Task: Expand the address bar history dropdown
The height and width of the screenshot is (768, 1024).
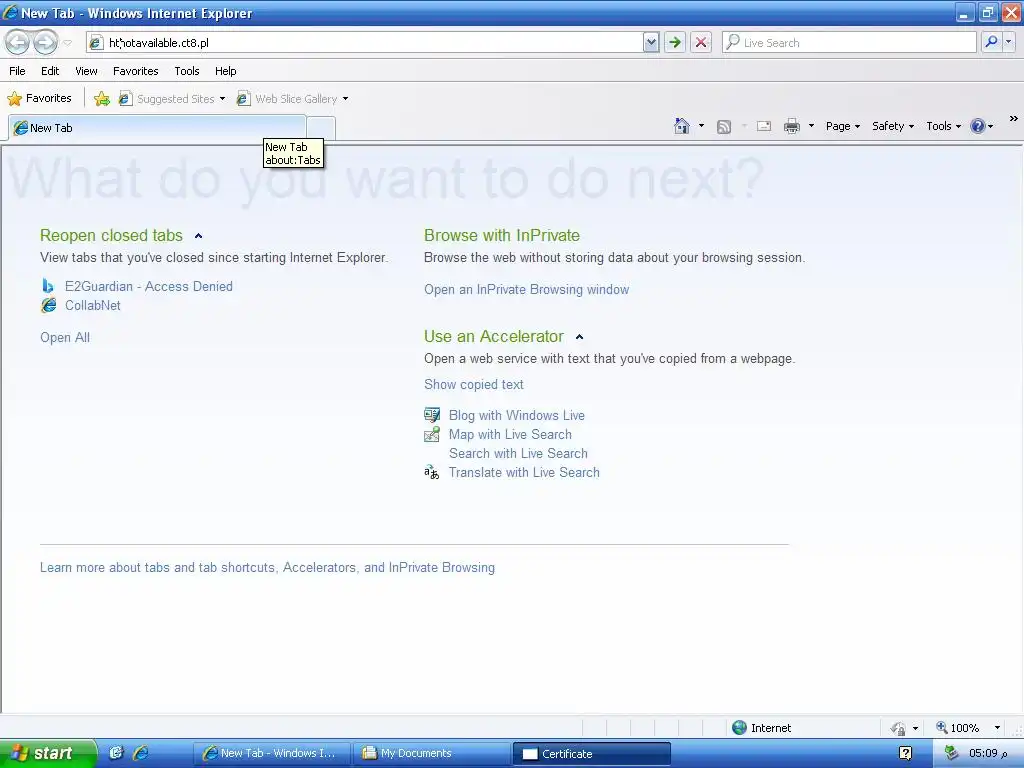Action: (x=651, y=42)
